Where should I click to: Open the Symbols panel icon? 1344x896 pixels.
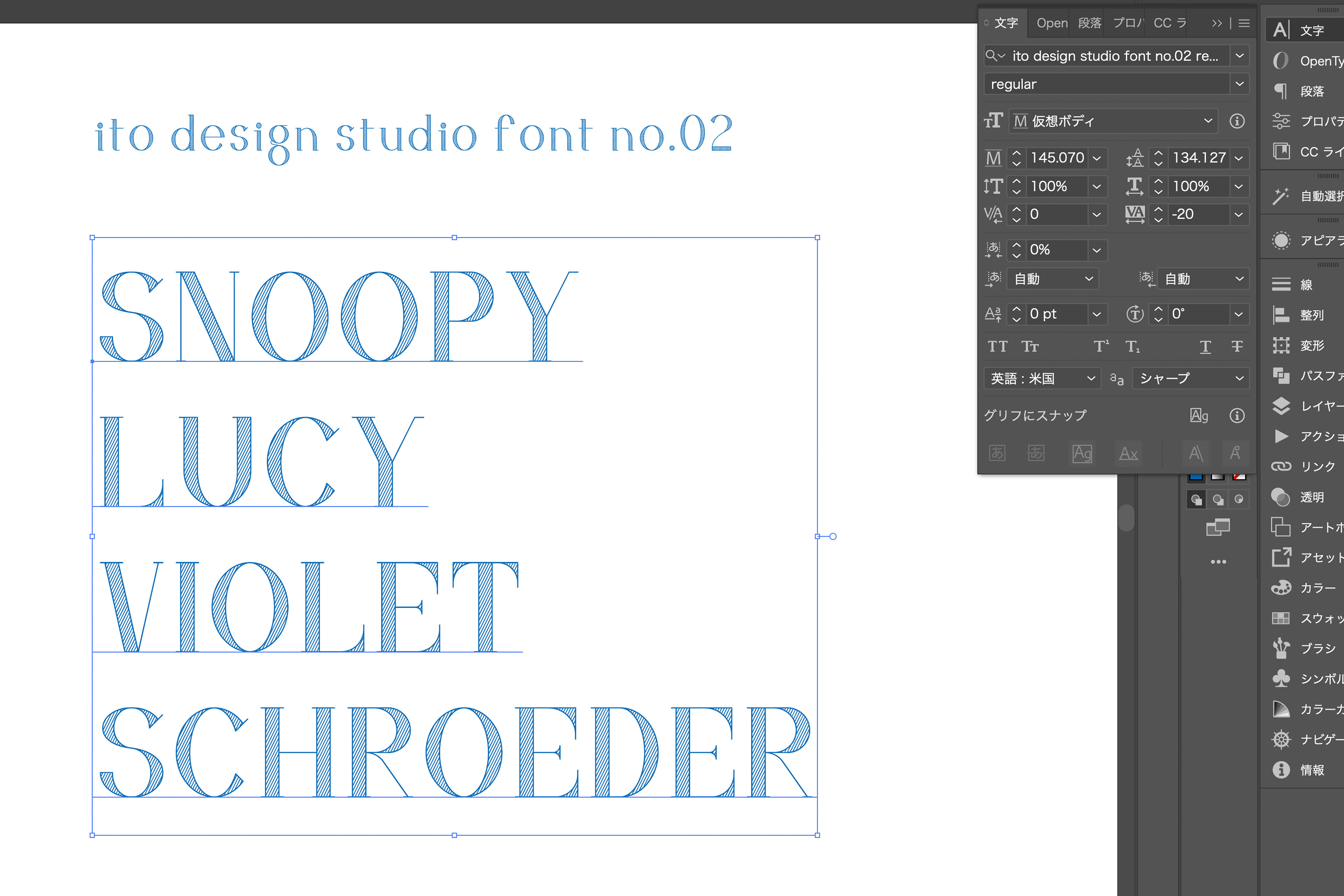pyautogui.click(x=1281, y=678)
